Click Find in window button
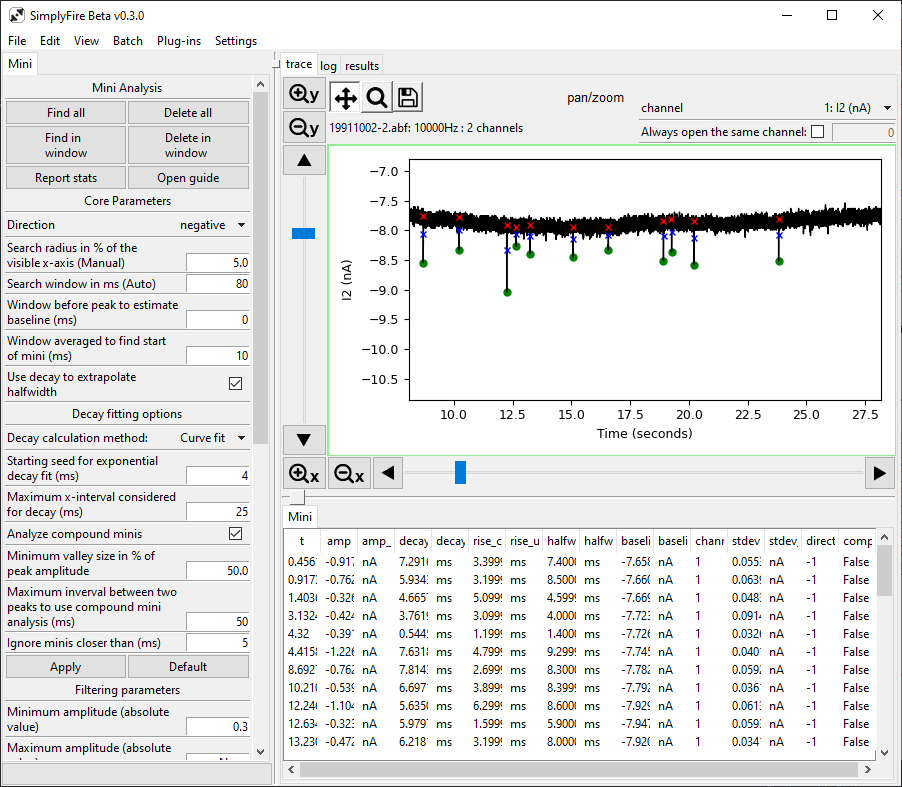This screenshot has height=787, width=902. [x=66, y=145]
